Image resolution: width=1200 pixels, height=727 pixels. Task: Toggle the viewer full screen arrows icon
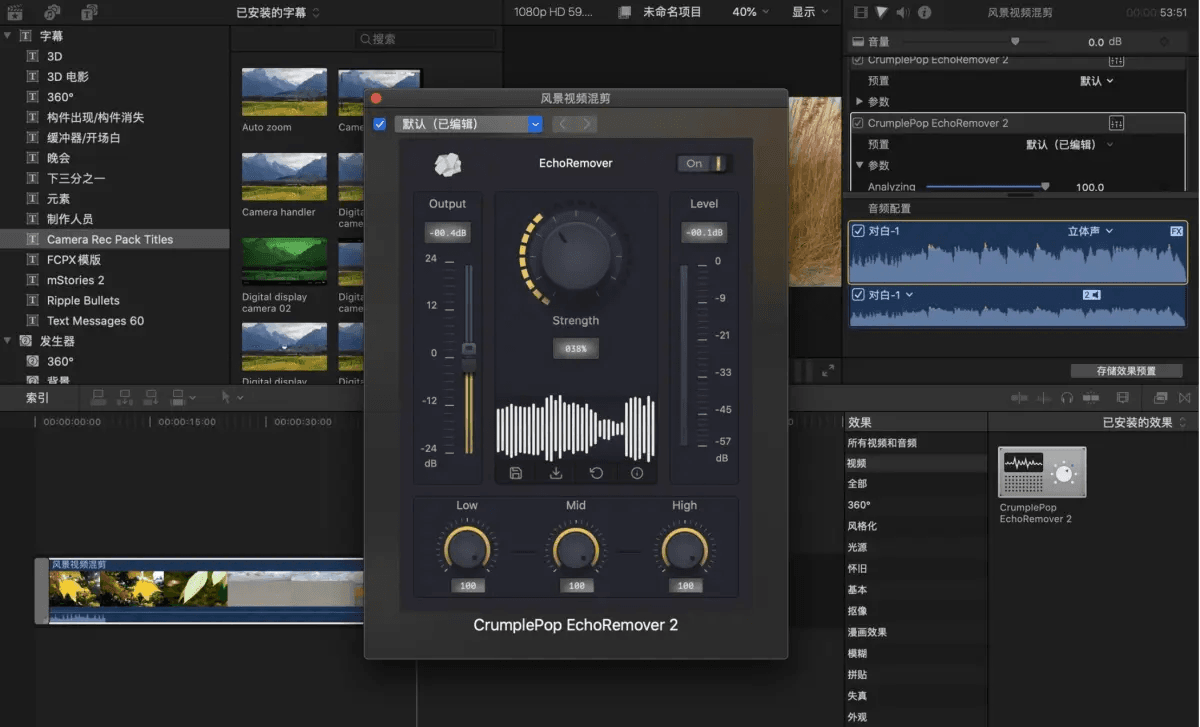pyautogui.click(x=828, y=370)
